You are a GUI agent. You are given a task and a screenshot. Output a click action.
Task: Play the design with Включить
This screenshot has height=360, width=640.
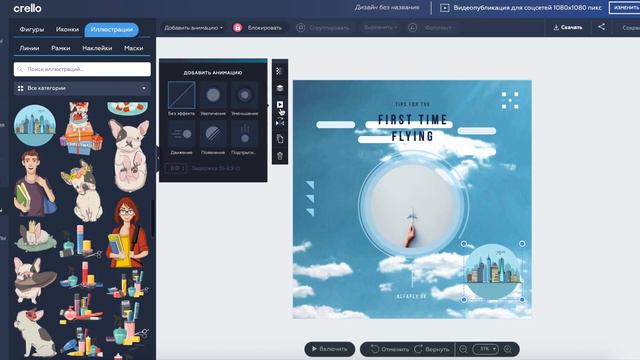330,349
